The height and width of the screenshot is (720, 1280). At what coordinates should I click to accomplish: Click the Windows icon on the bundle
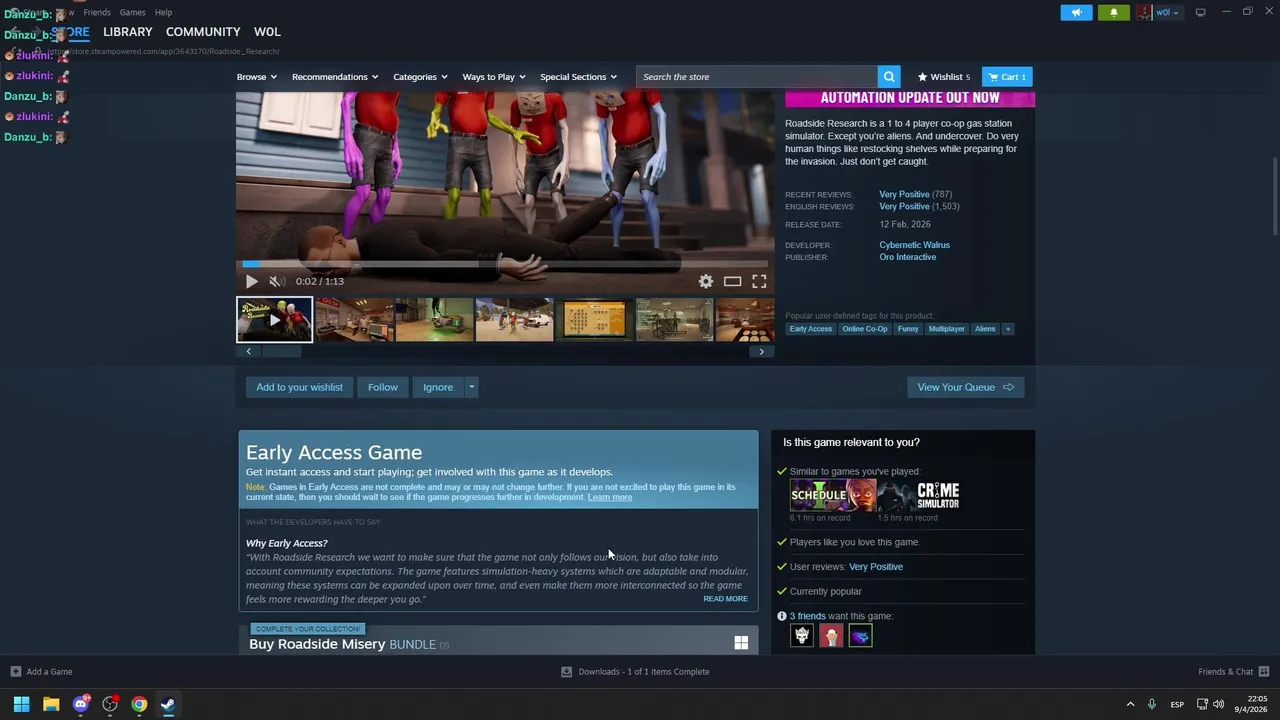click(741, 643)
